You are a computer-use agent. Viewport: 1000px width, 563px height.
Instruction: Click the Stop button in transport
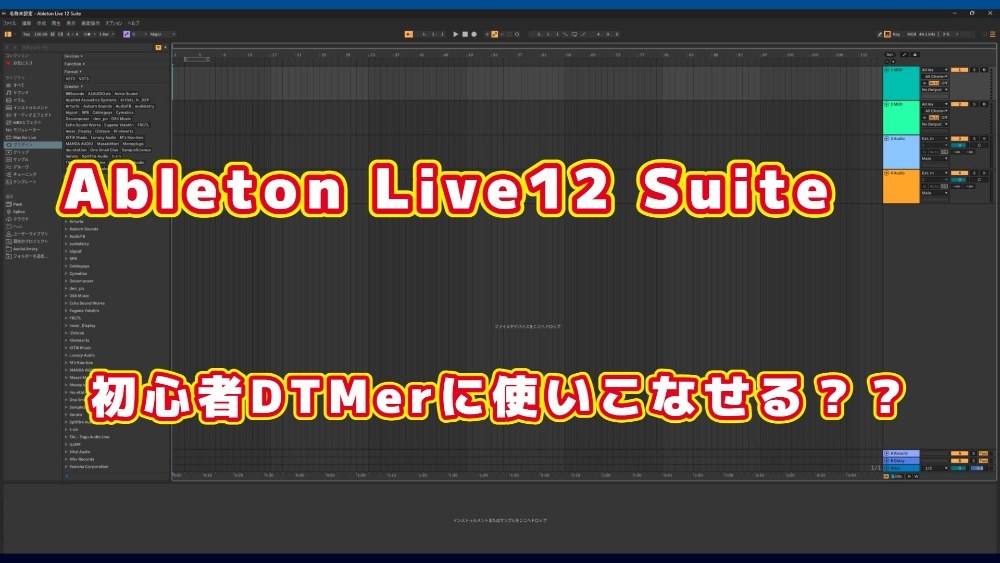point(465,34)
